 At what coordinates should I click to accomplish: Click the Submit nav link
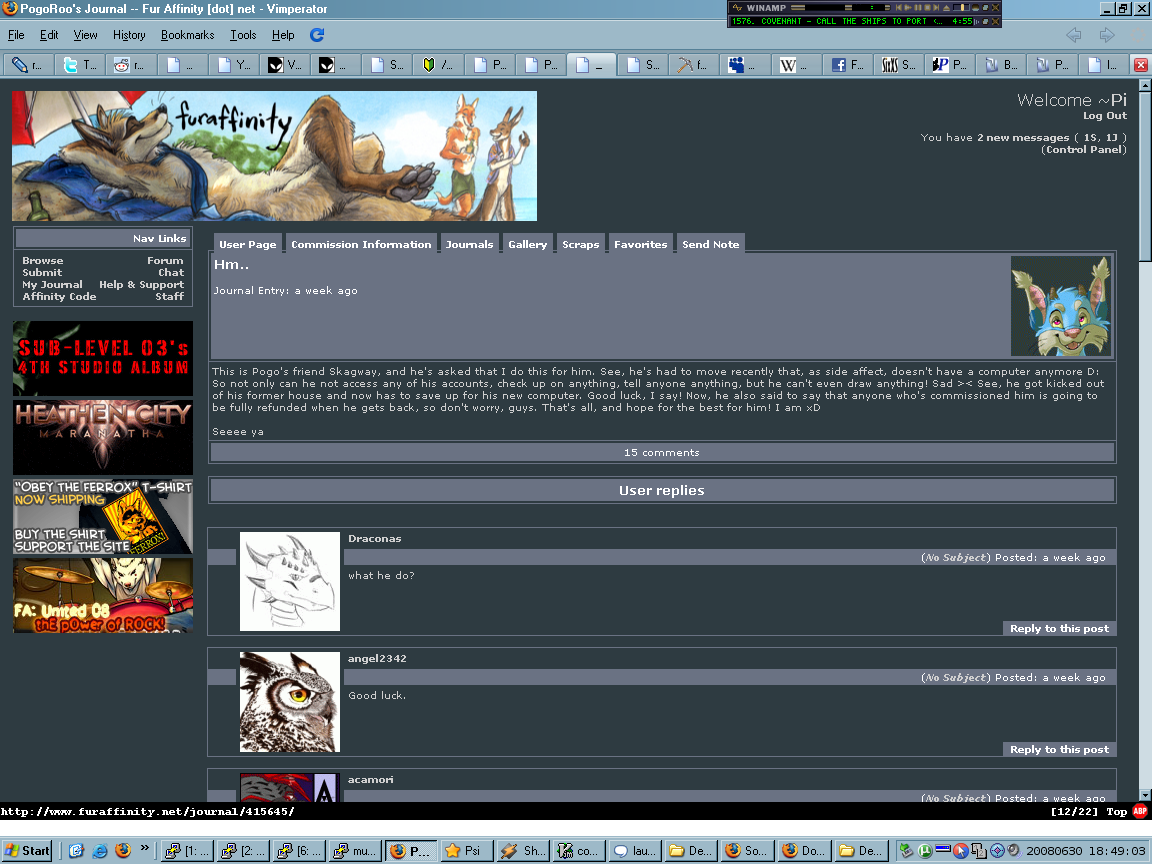coord(42,272)
